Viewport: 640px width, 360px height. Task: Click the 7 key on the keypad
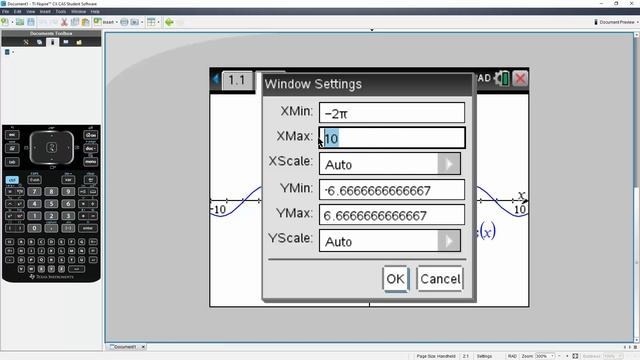pyautogui.click(x=34, y=191)
